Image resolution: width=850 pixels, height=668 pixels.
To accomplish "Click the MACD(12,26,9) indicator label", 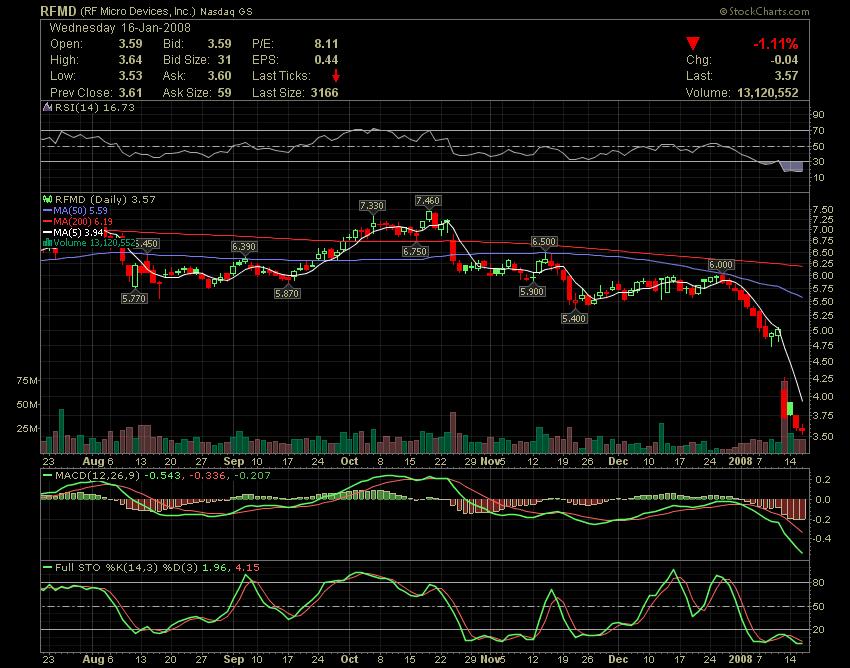I will (x=97, y=476).
